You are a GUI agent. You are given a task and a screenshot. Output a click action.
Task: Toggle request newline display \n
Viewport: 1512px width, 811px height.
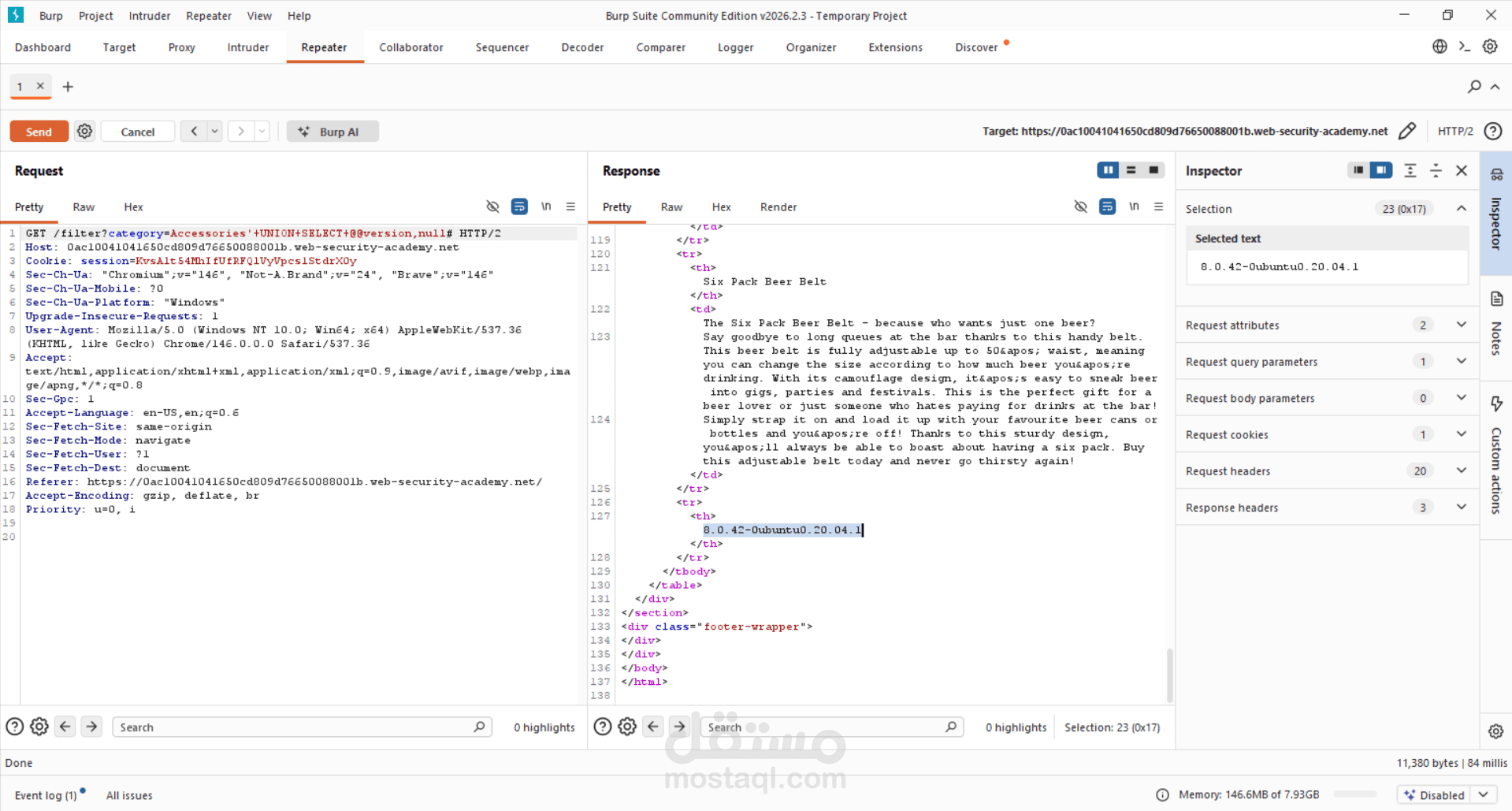click(x=545, y=206)
